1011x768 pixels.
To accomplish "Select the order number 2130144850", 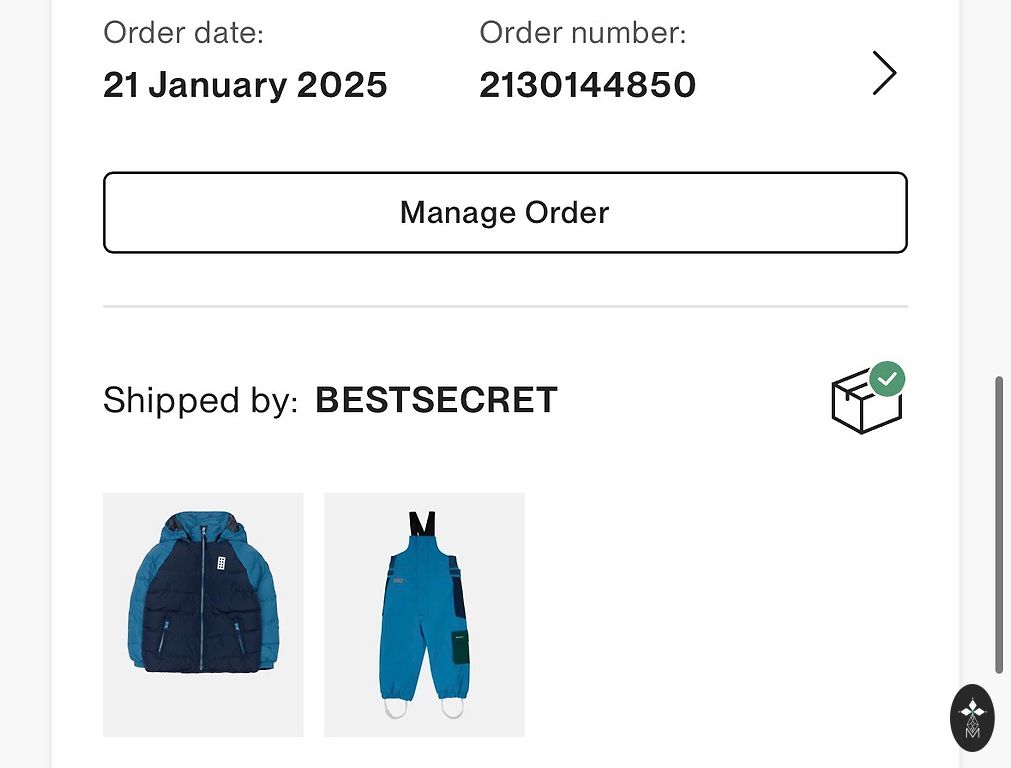I will point(587,85).
